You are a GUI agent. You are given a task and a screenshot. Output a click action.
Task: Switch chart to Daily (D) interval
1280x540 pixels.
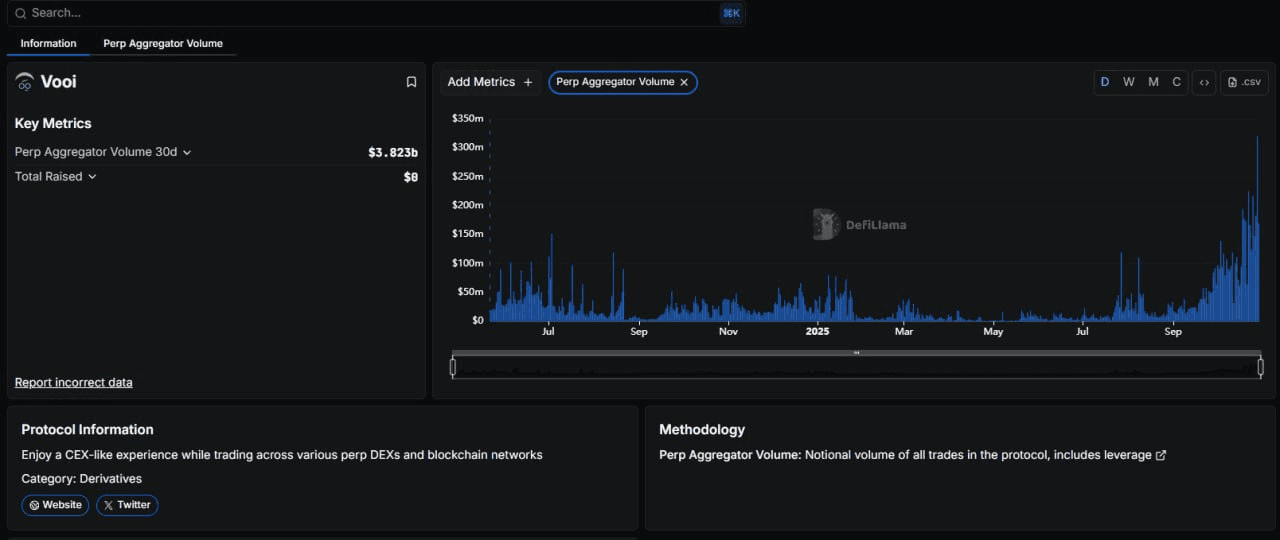1105,82
